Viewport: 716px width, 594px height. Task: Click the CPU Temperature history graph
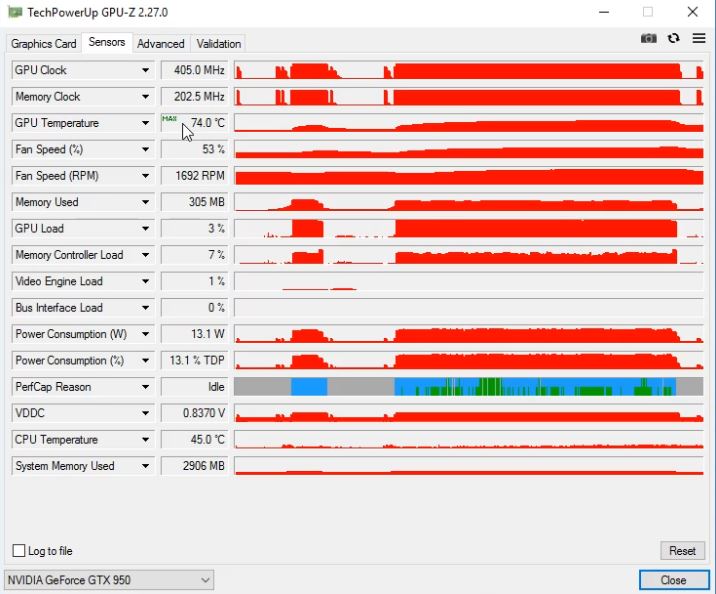469,440
